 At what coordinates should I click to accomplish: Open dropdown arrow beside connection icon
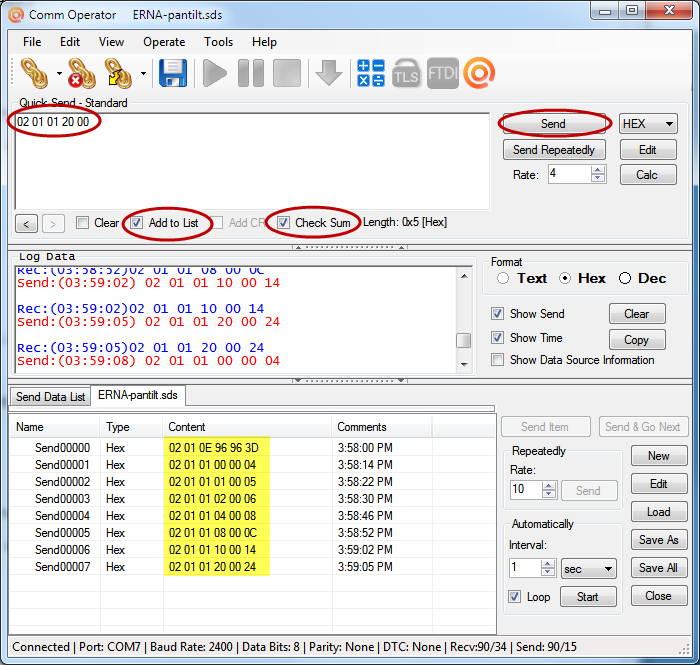(x=59, y=73)
